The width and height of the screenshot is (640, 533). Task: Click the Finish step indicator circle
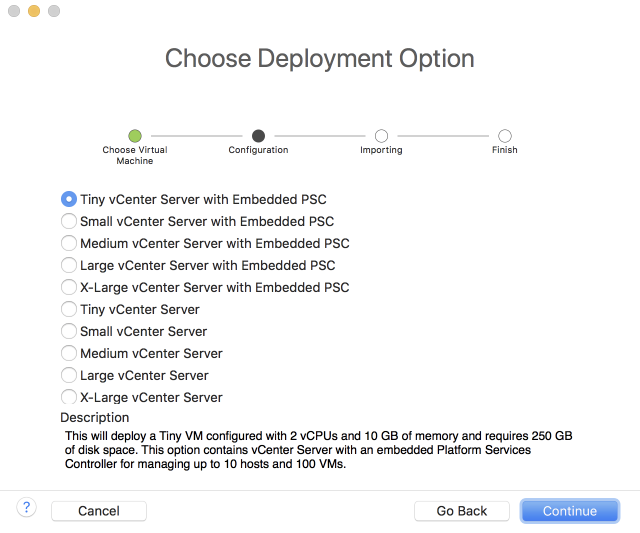click(505, 136)
